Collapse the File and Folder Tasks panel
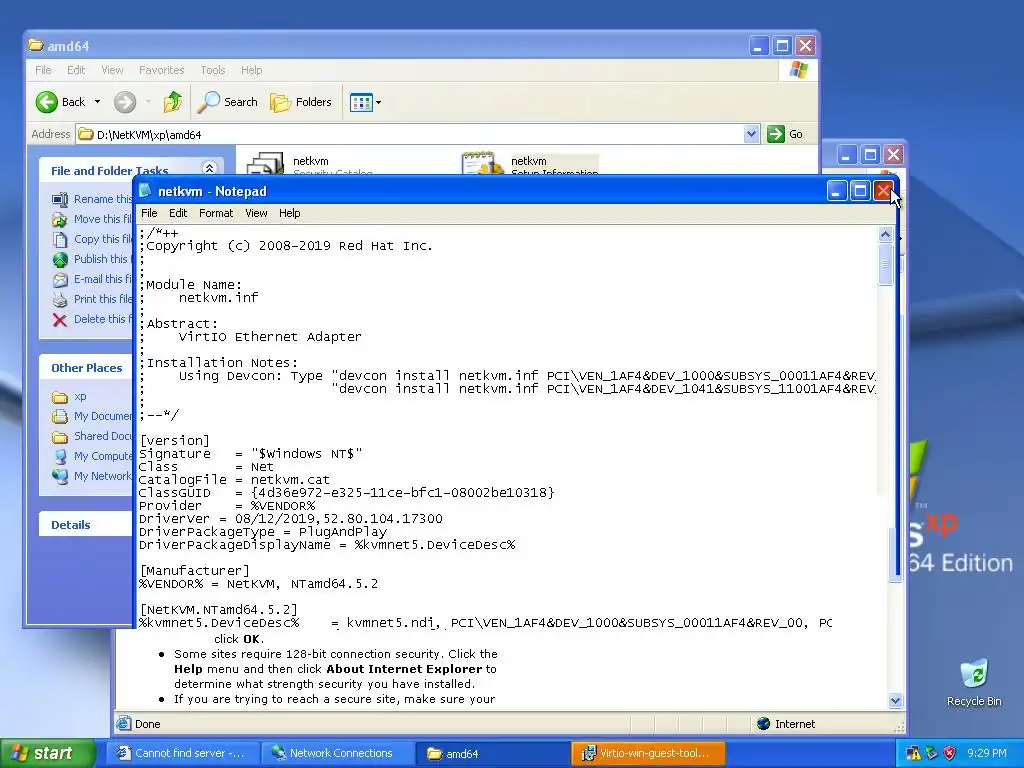1024x768 pixels. [x=209, y=168]
